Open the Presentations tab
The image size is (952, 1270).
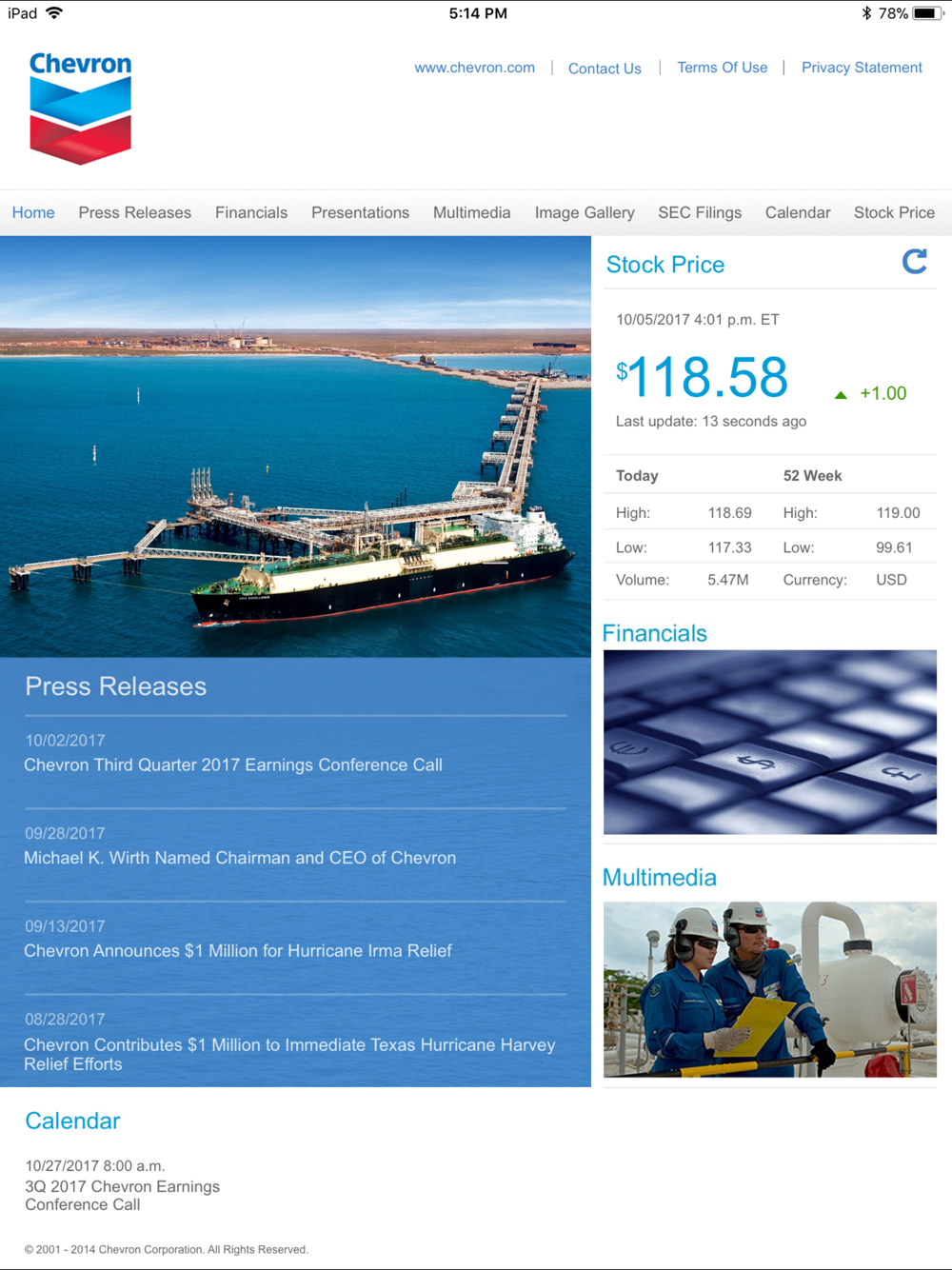pos(360,212)
